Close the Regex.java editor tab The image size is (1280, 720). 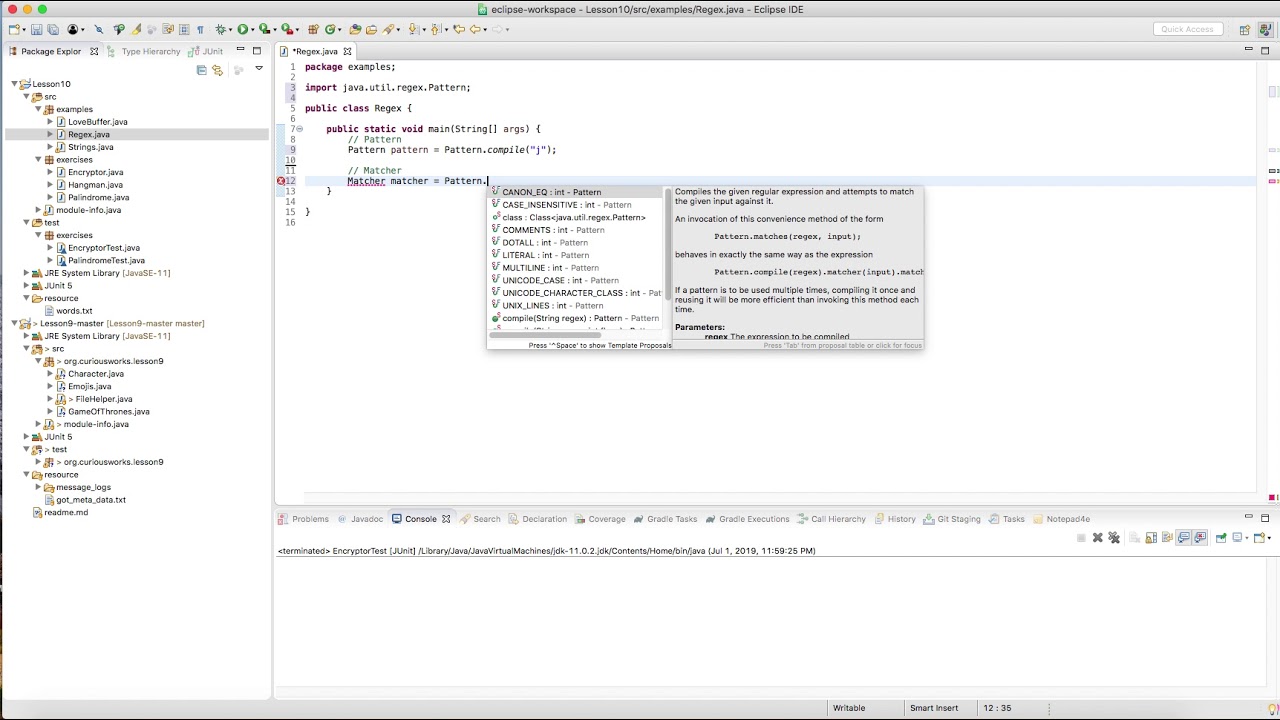(x=348, y=51)
